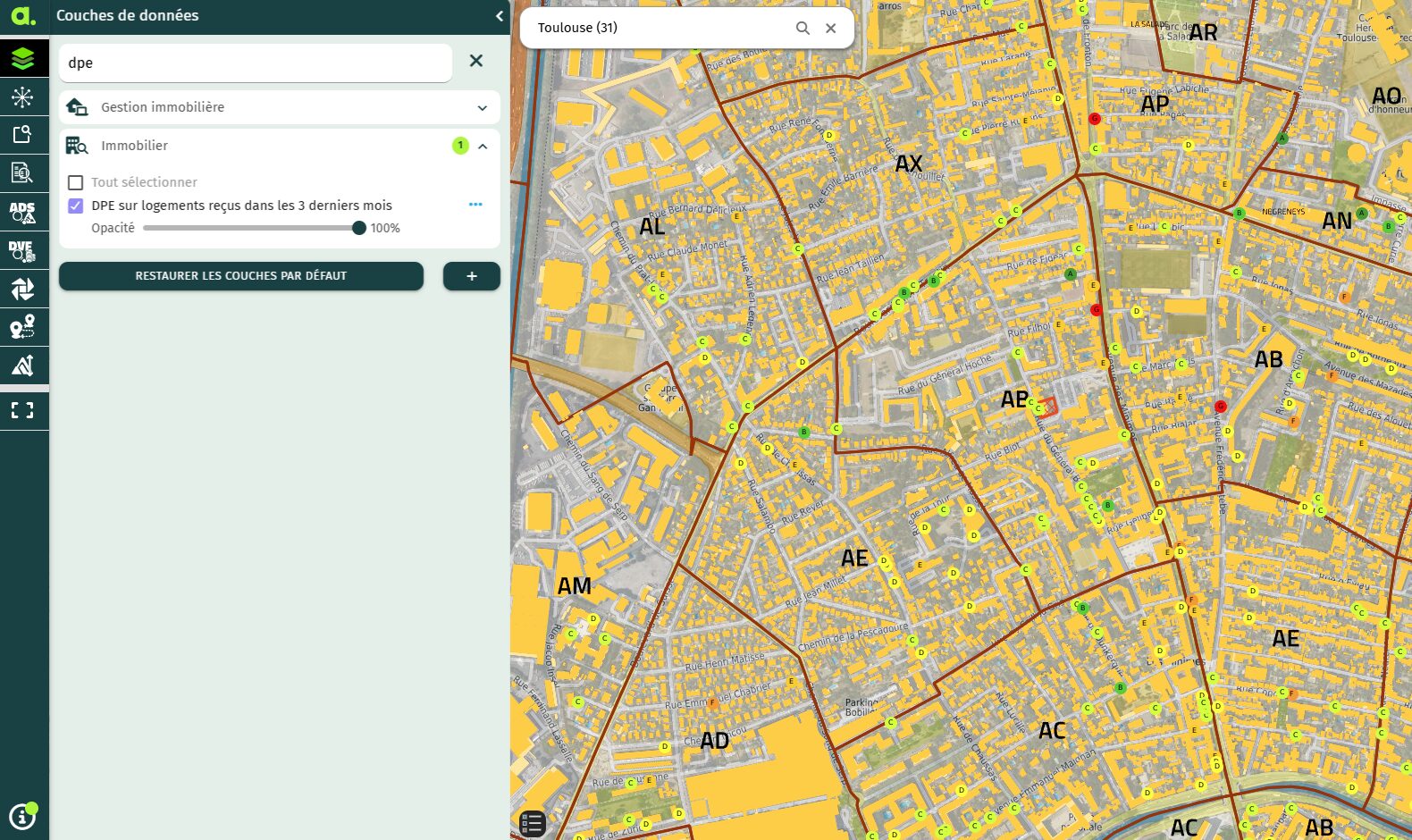Click the red outlined parcel near AB label
The image size is (1412, 840).
tap(1047, 407)
